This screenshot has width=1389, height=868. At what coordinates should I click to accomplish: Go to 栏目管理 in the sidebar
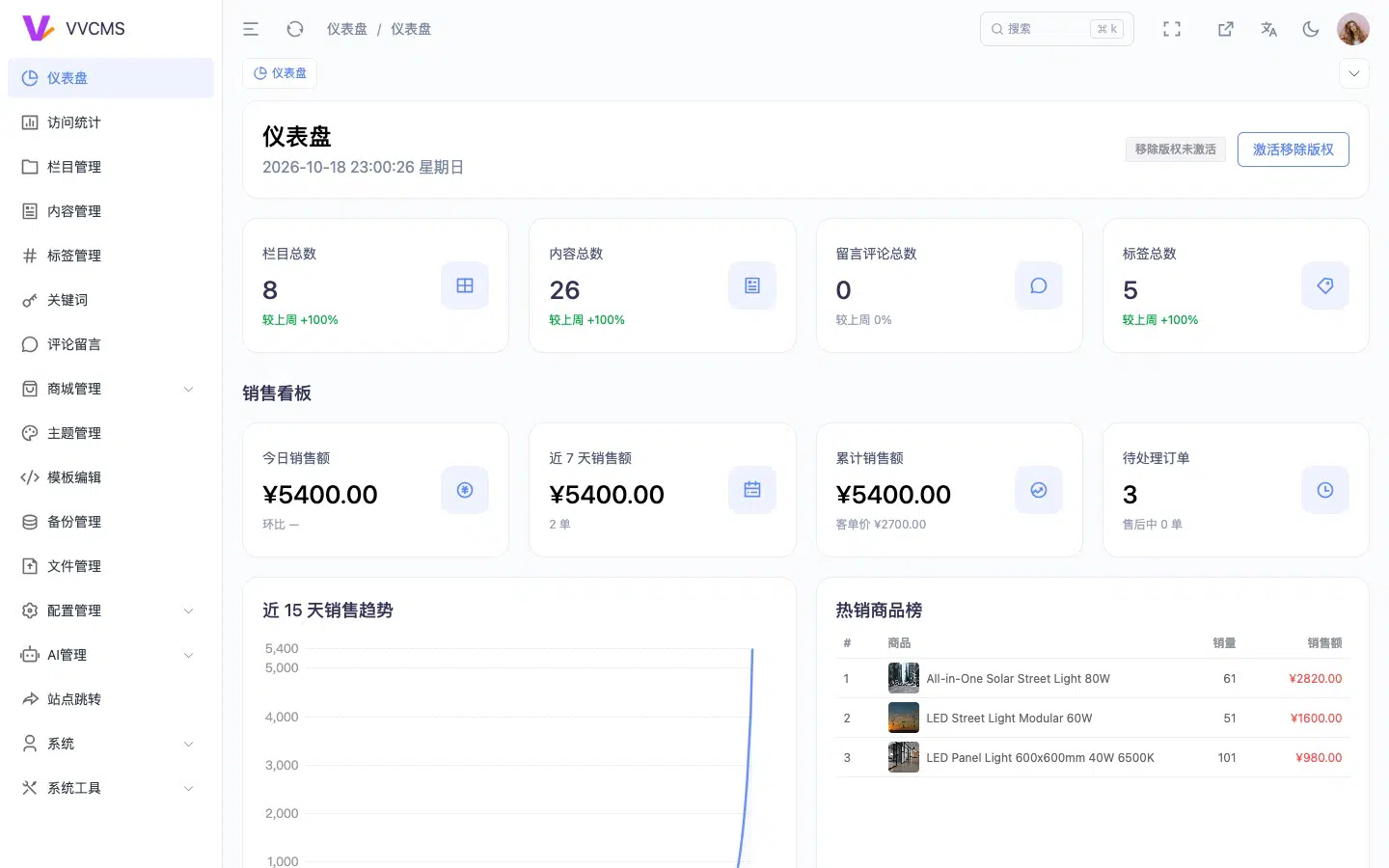click(x=111, y=167)
